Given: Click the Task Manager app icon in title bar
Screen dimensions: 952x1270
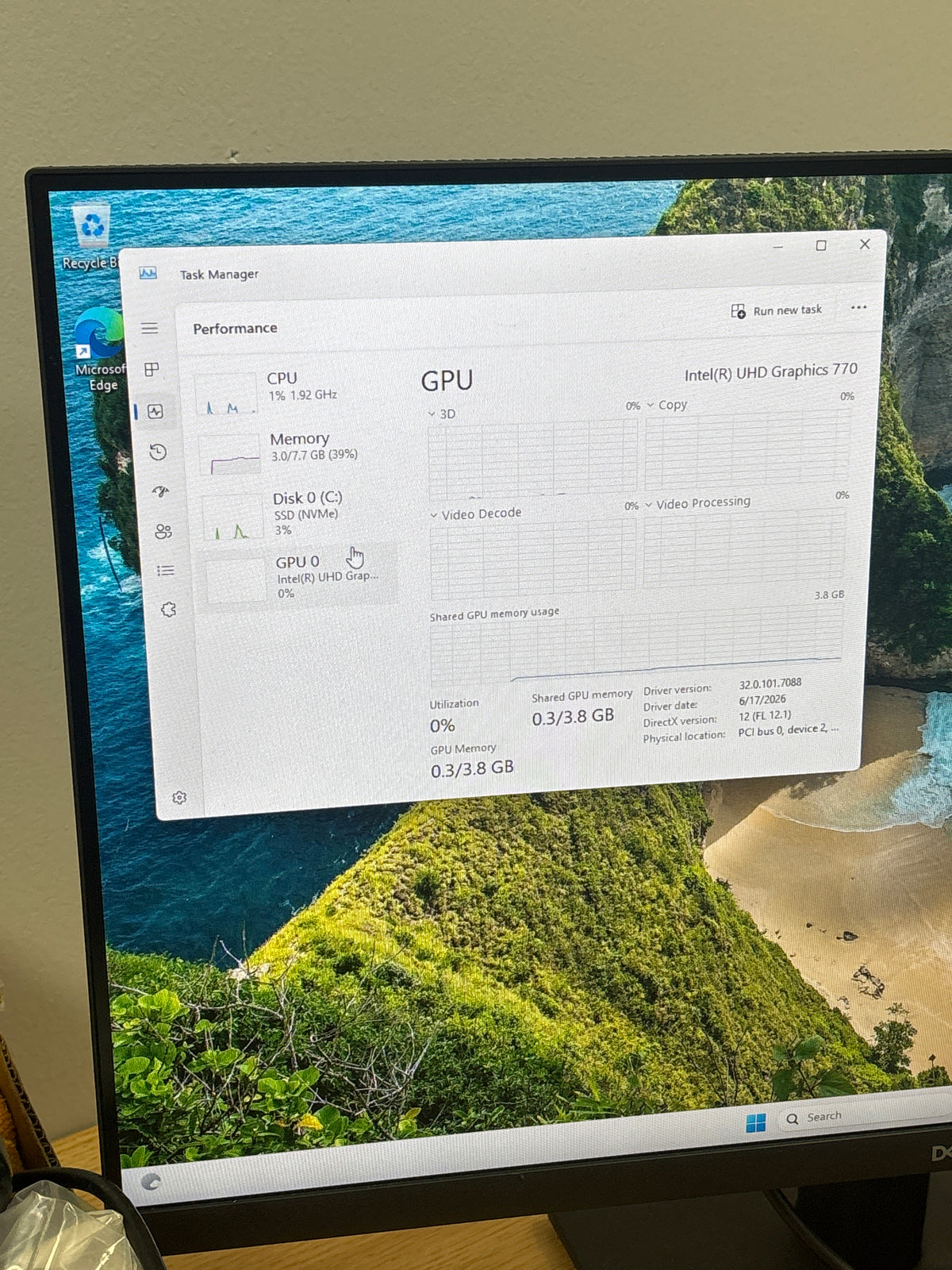Looking at the screenshot, I should pos(148,273).
